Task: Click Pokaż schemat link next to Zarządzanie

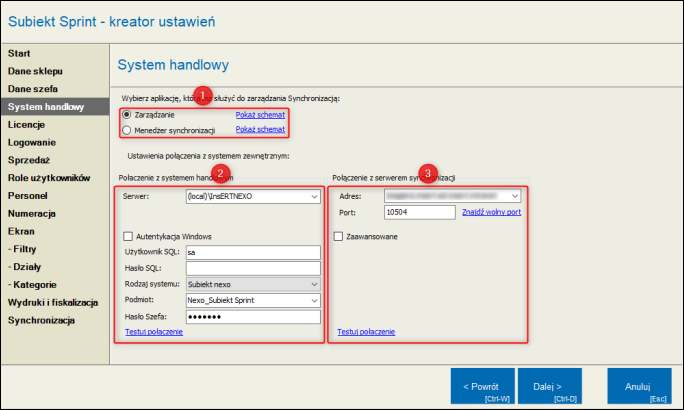Action: [260, 115]
